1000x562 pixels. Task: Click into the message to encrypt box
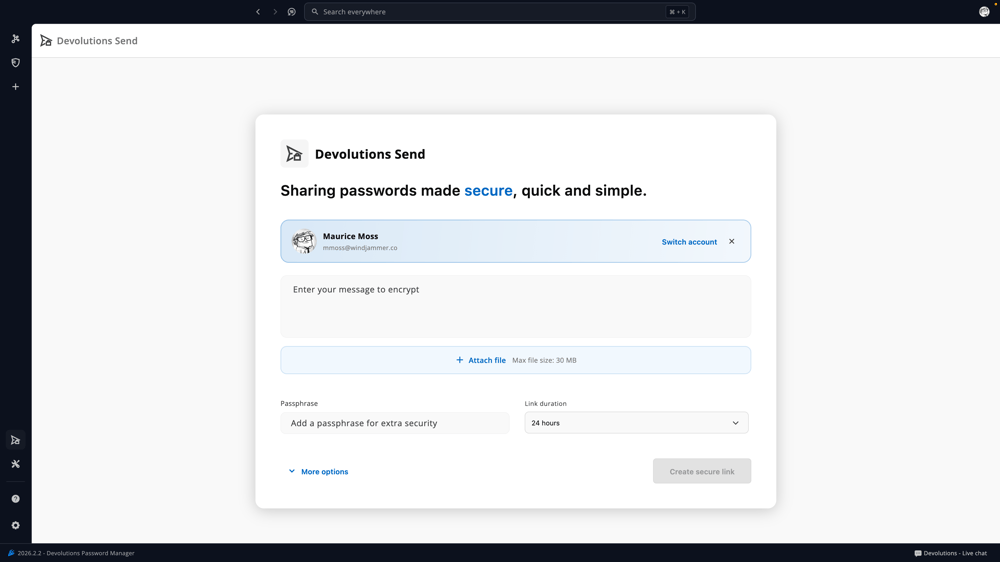pos(515,306)
